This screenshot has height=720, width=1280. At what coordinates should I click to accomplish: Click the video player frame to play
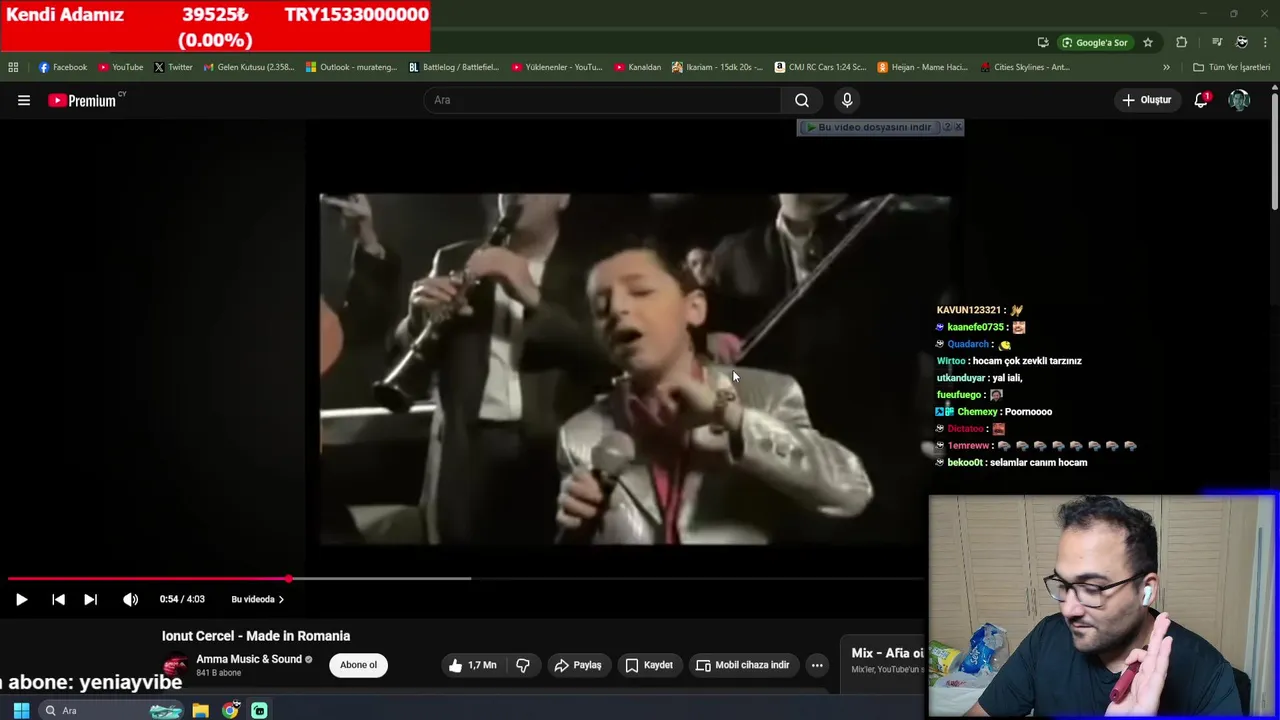click(634, 369)
